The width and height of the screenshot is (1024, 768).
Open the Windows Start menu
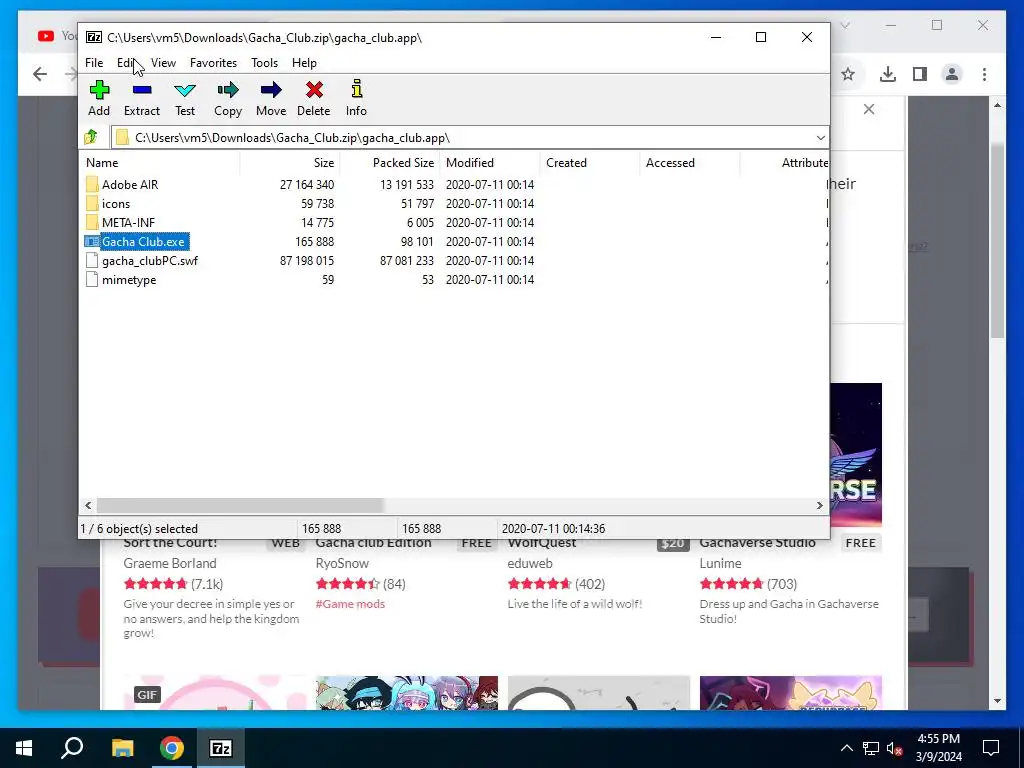pos(24,748)
